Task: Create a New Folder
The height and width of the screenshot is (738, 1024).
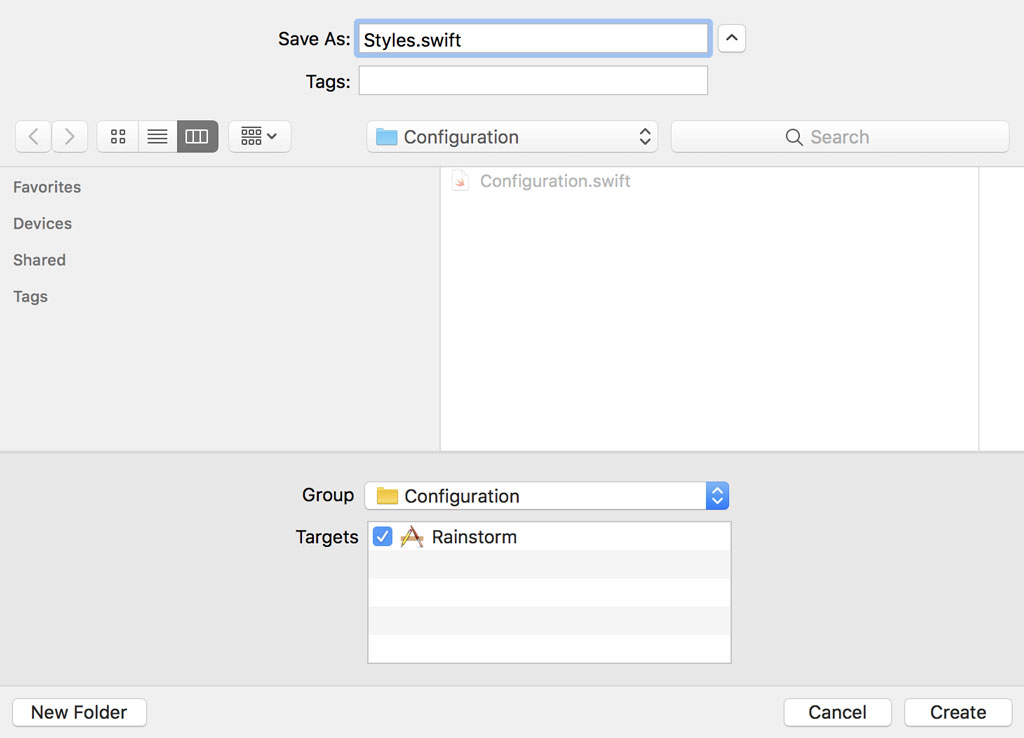Action: 79,712
